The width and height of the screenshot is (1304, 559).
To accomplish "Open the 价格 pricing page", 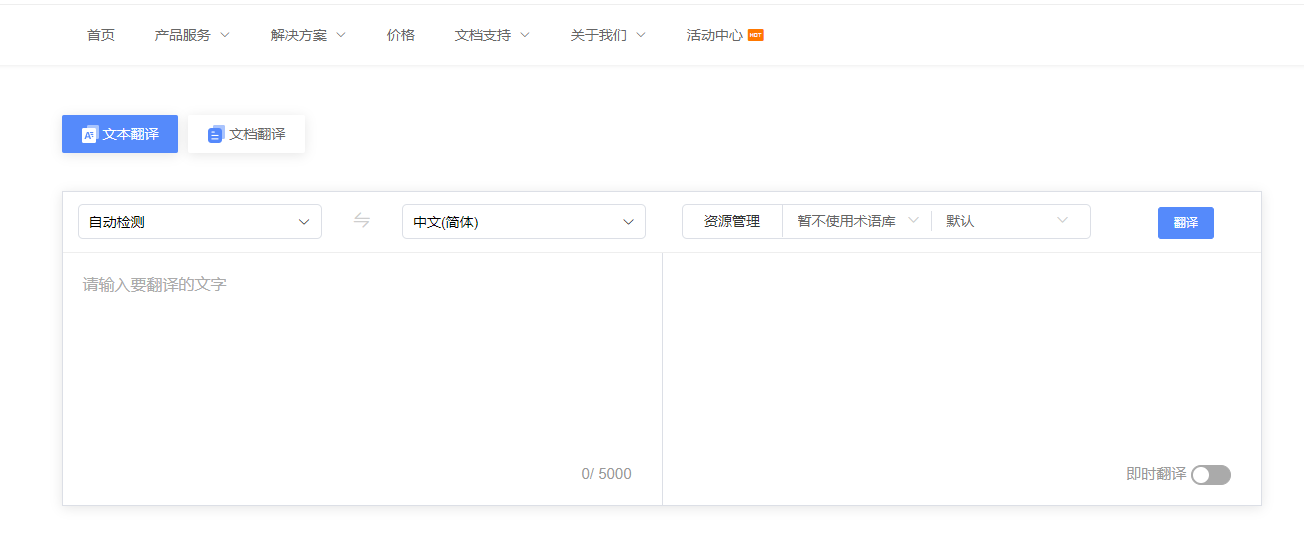I will (x=401, y=35).
